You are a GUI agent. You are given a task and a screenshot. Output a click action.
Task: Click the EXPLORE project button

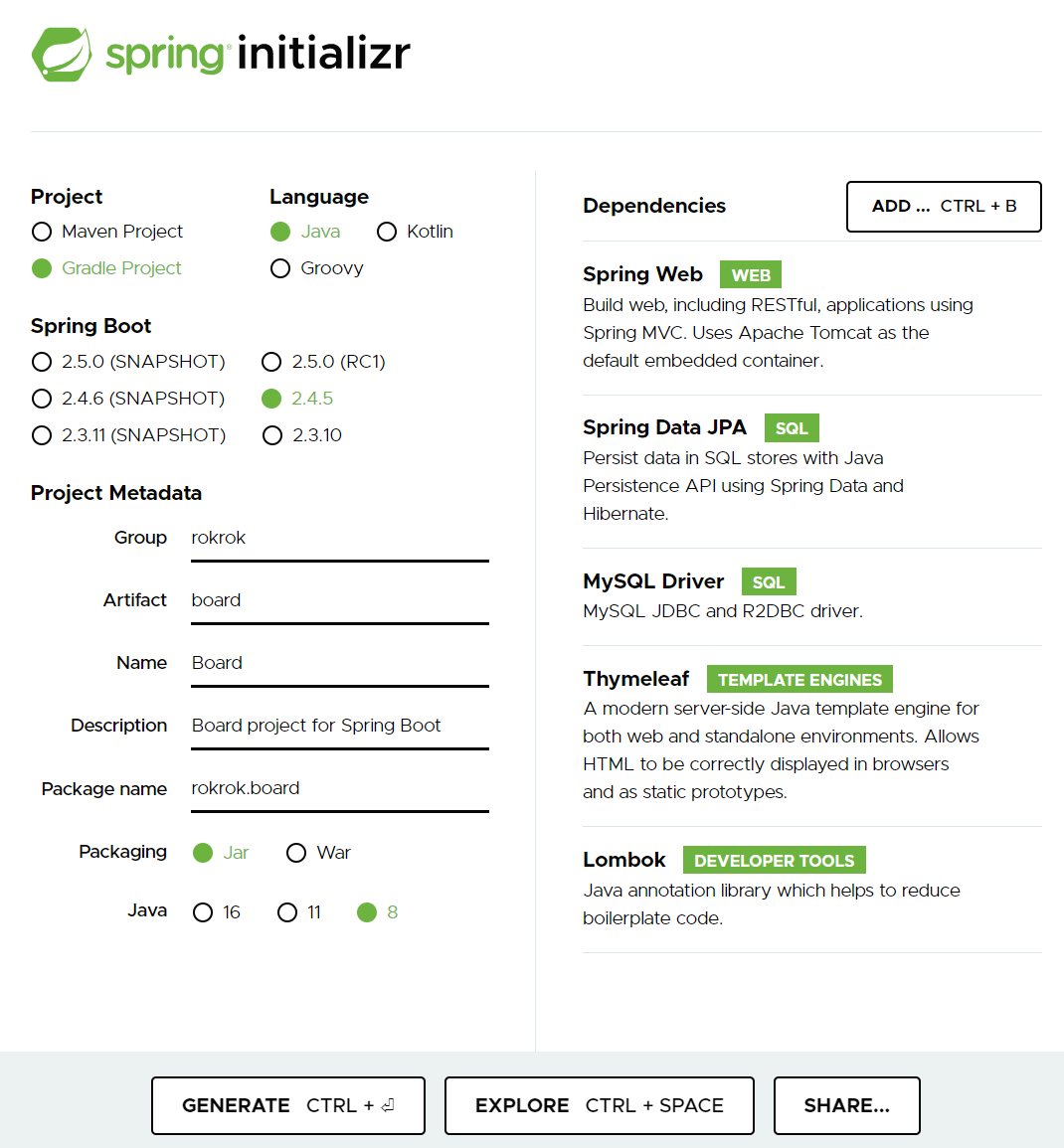[600, 1105]
